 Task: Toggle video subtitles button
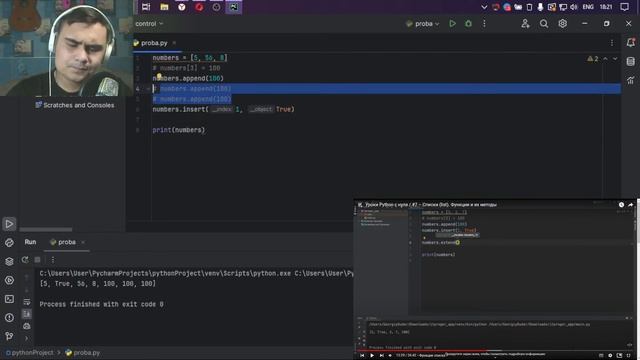pos(601,356)
